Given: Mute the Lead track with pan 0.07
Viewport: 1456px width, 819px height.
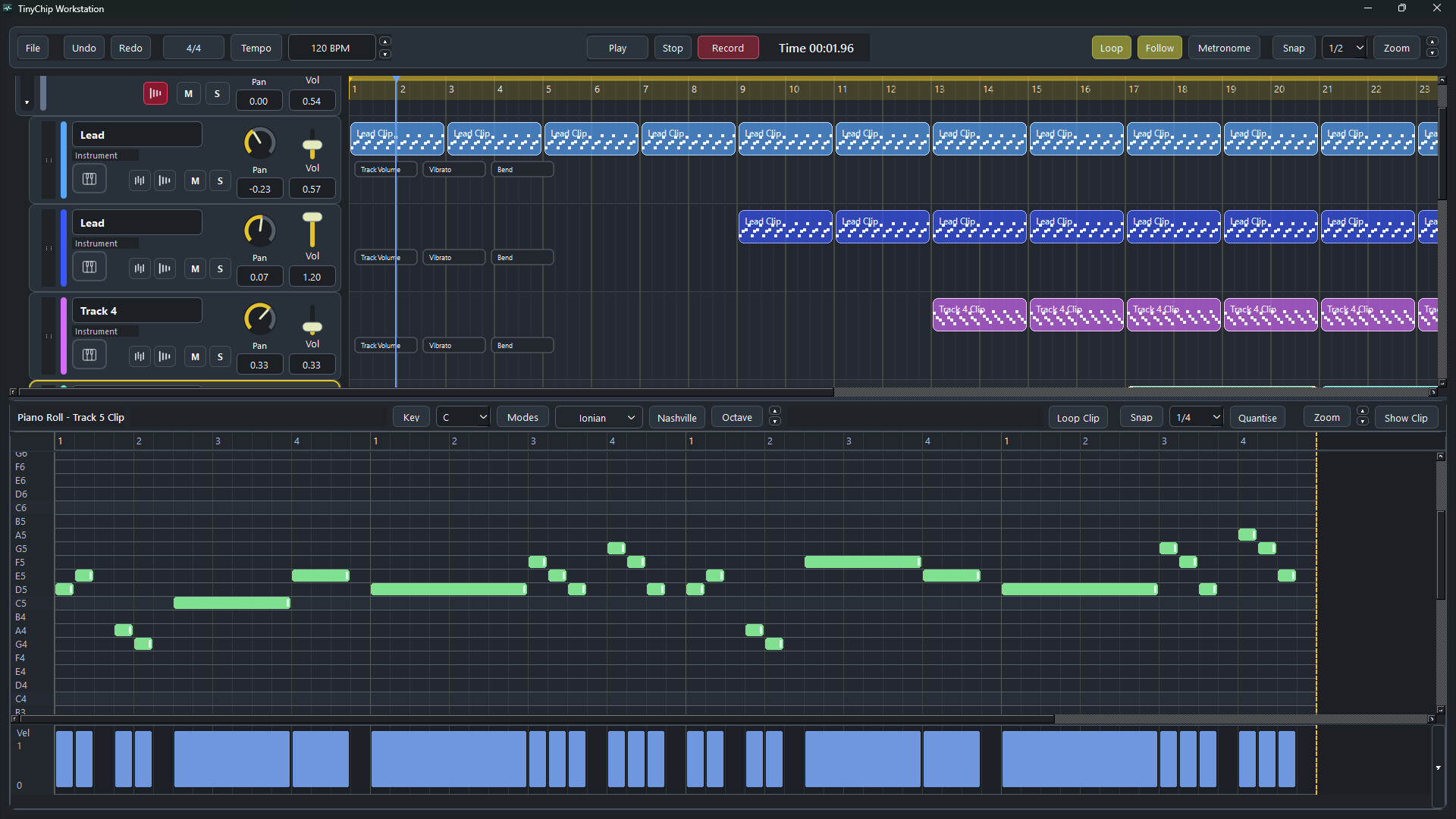Looking at the screenshot, I should (x=196, y=268).
